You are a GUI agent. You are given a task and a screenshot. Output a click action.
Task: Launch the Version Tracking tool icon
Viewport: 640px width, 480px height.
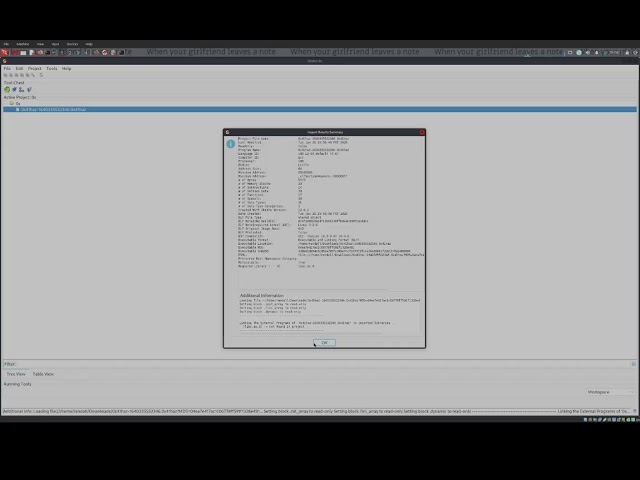[29, 89]
